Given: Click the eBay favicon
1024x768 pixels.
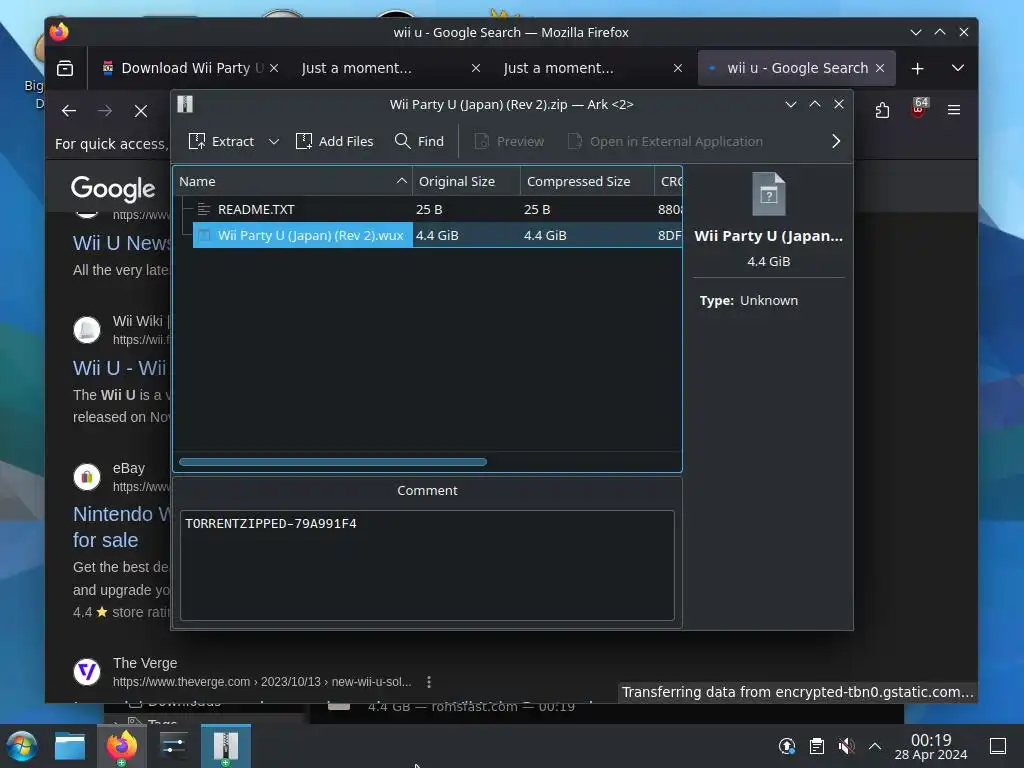Looking at the screenshot, I should coord(87,477).
